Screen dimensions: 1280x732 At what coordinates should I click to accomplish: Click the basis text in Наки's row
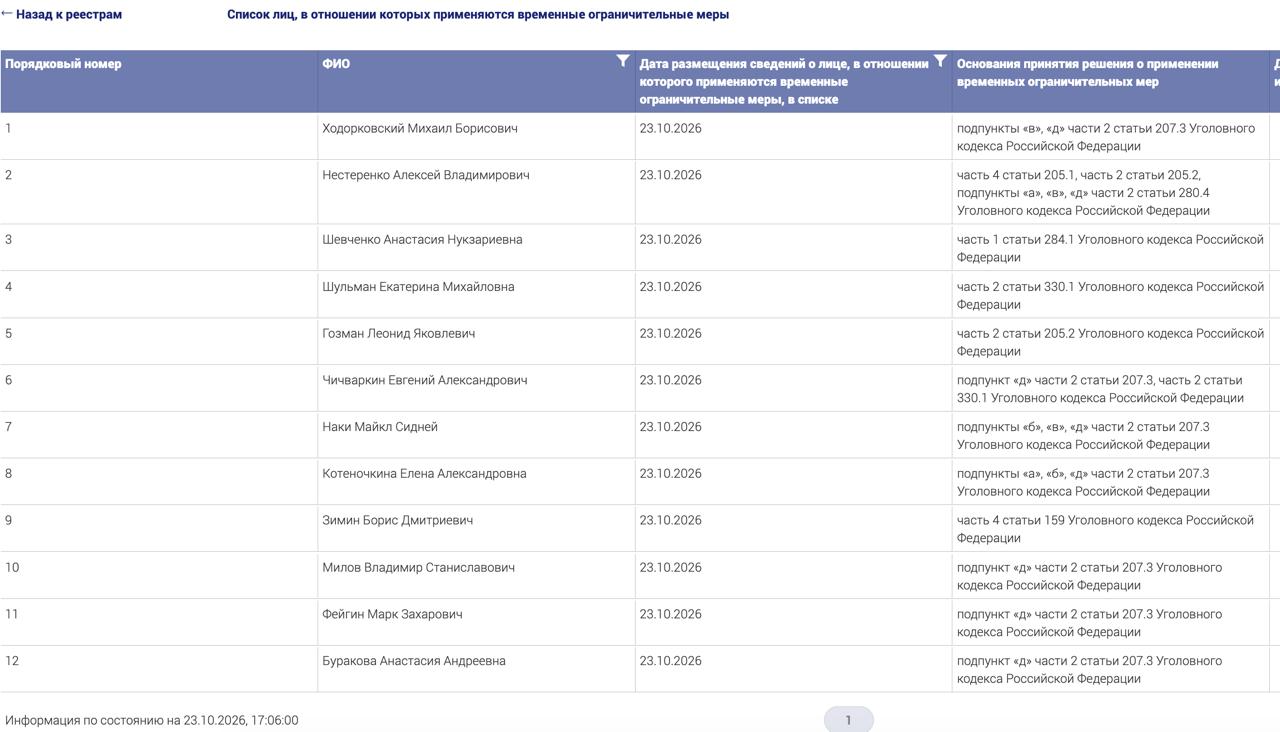coord(1084,436)
